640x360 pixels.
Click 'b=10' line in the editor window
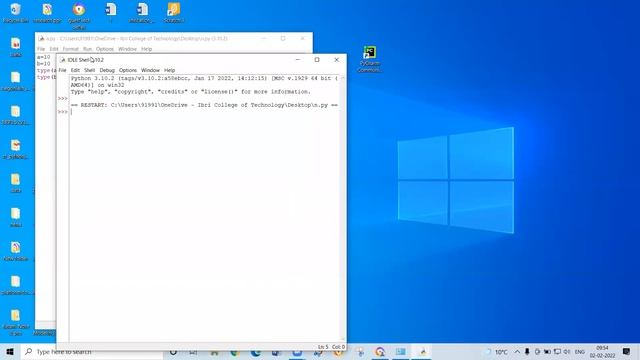[x=43, y=64]
